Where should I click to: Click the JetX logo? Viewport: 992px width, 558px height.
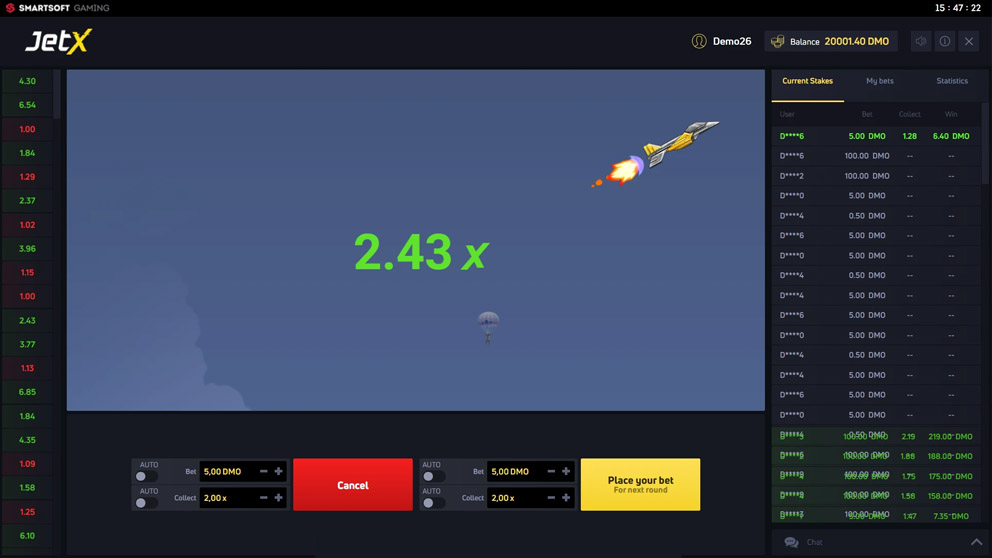pos(58,41)
